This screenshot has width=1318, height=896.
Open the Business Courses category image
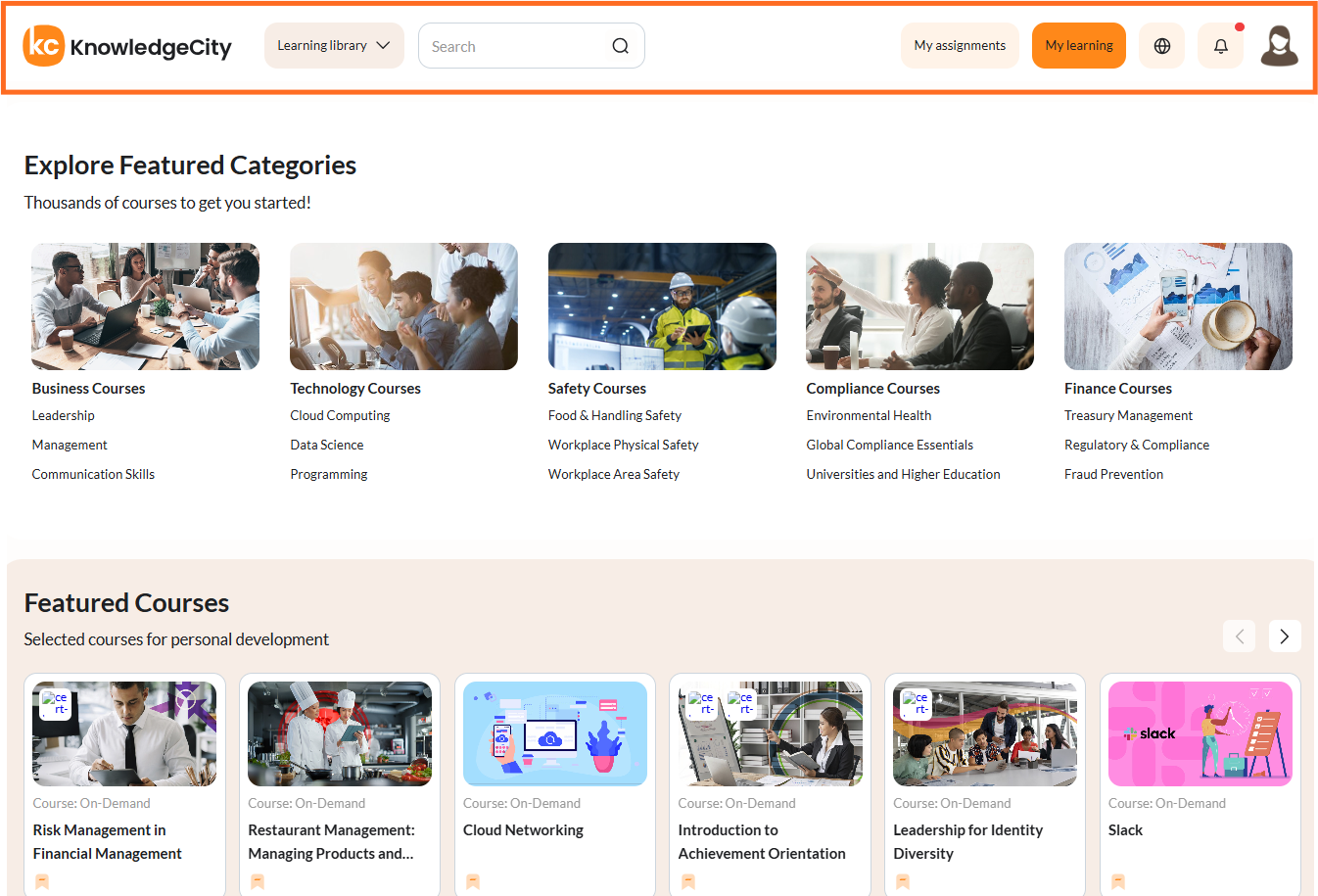[146, 307]
